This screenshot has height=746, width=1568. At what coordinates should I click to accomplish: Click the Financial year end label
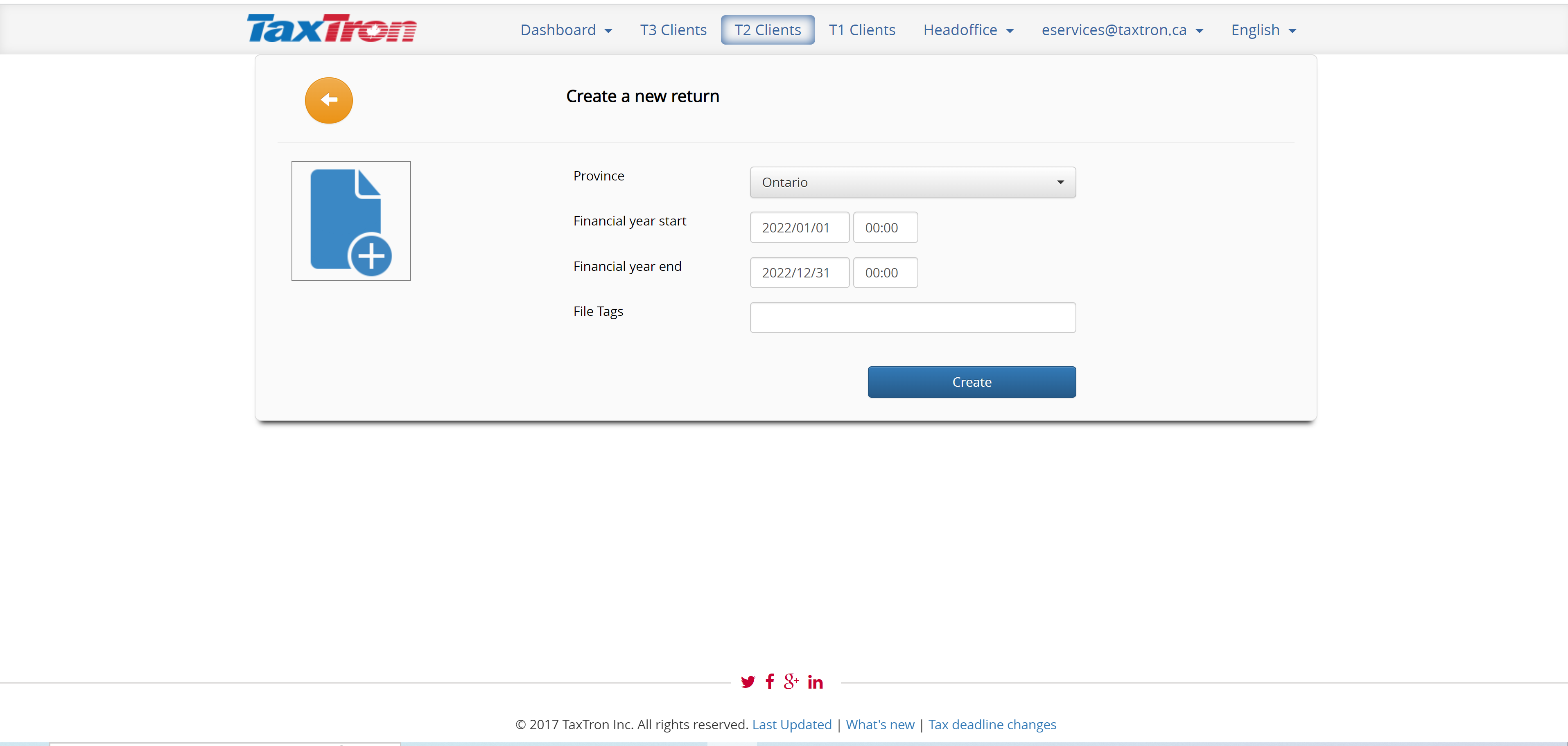coord(628,266)
